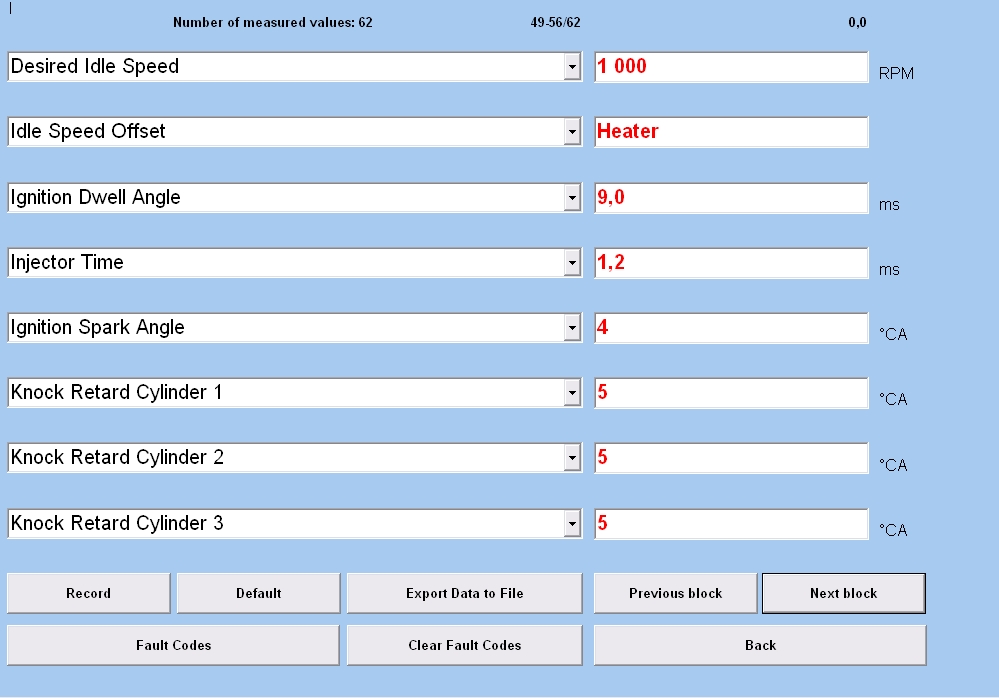999x698 pixels.
Task: Click the ms unit beside Ignition Dwell Angle
Action: tap(889, 205)
